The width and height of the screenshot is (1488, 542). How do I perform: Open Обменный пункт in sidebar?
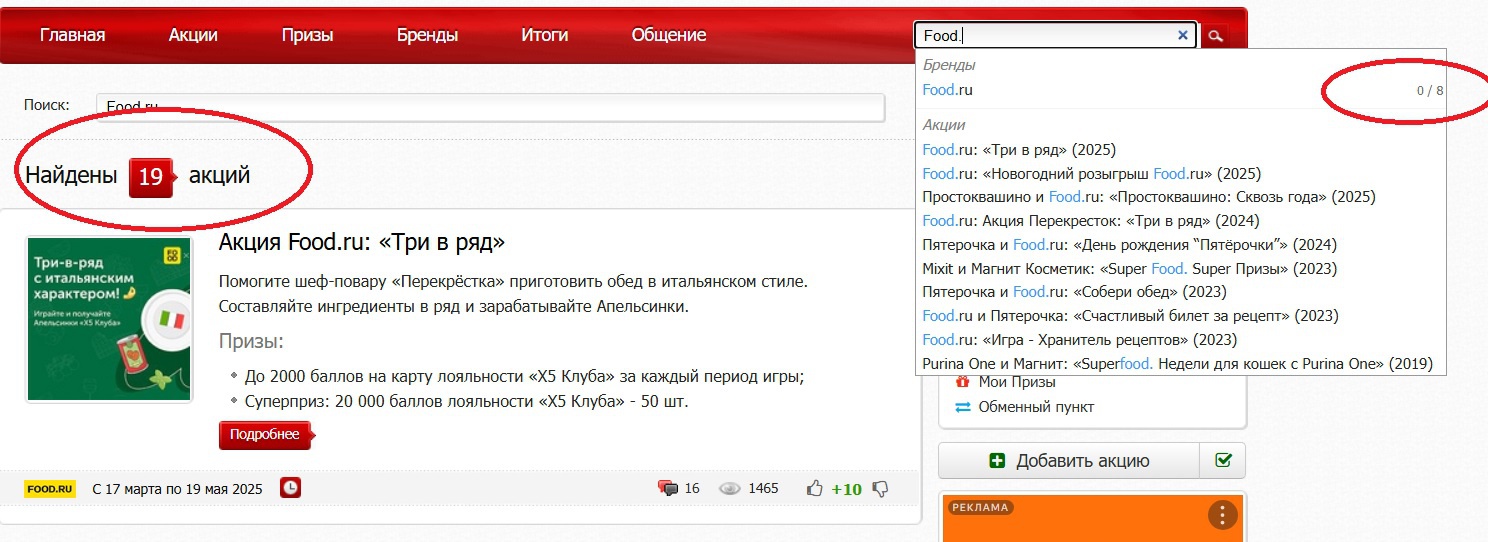(1036, 407)
